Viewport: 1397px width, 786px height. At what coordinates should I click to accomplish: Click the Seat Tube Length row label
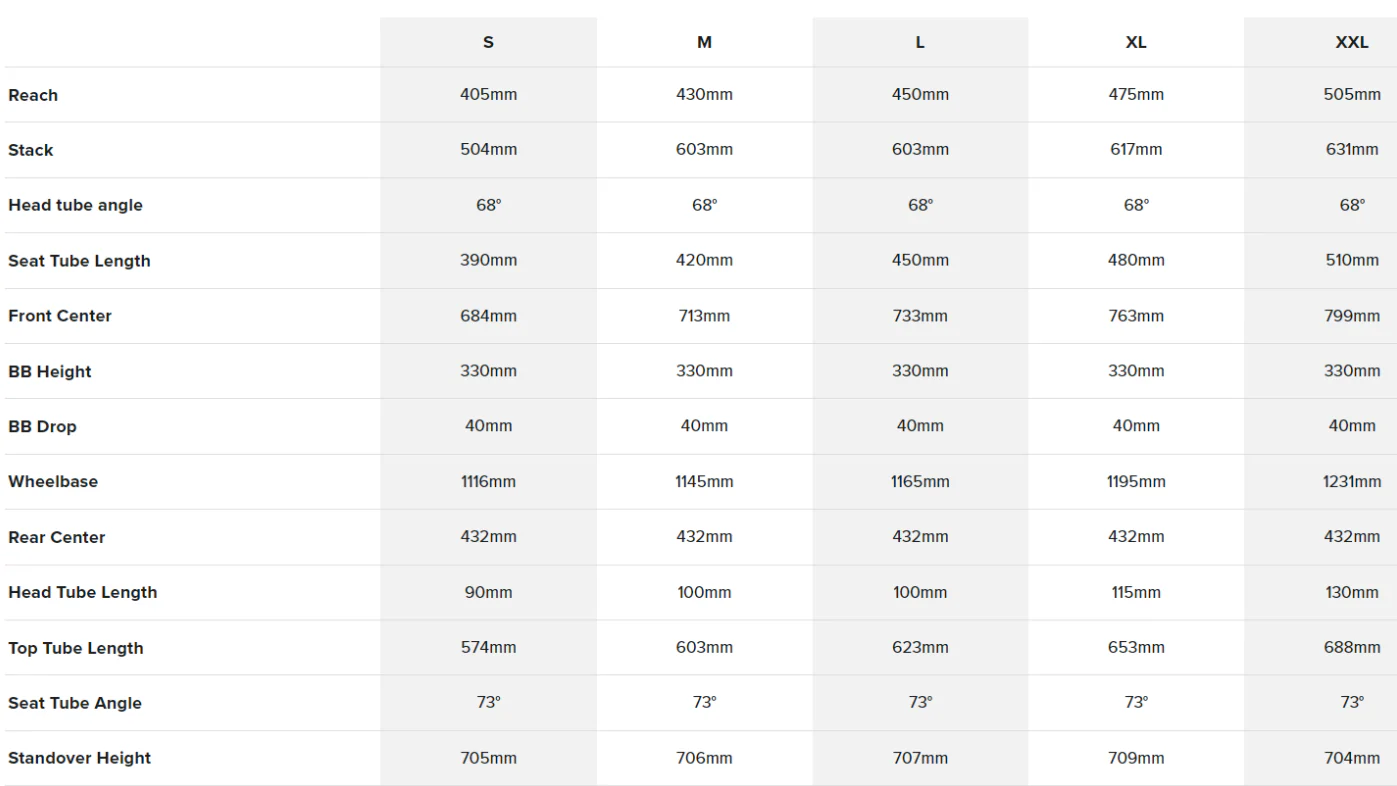(x=79, y=261)
